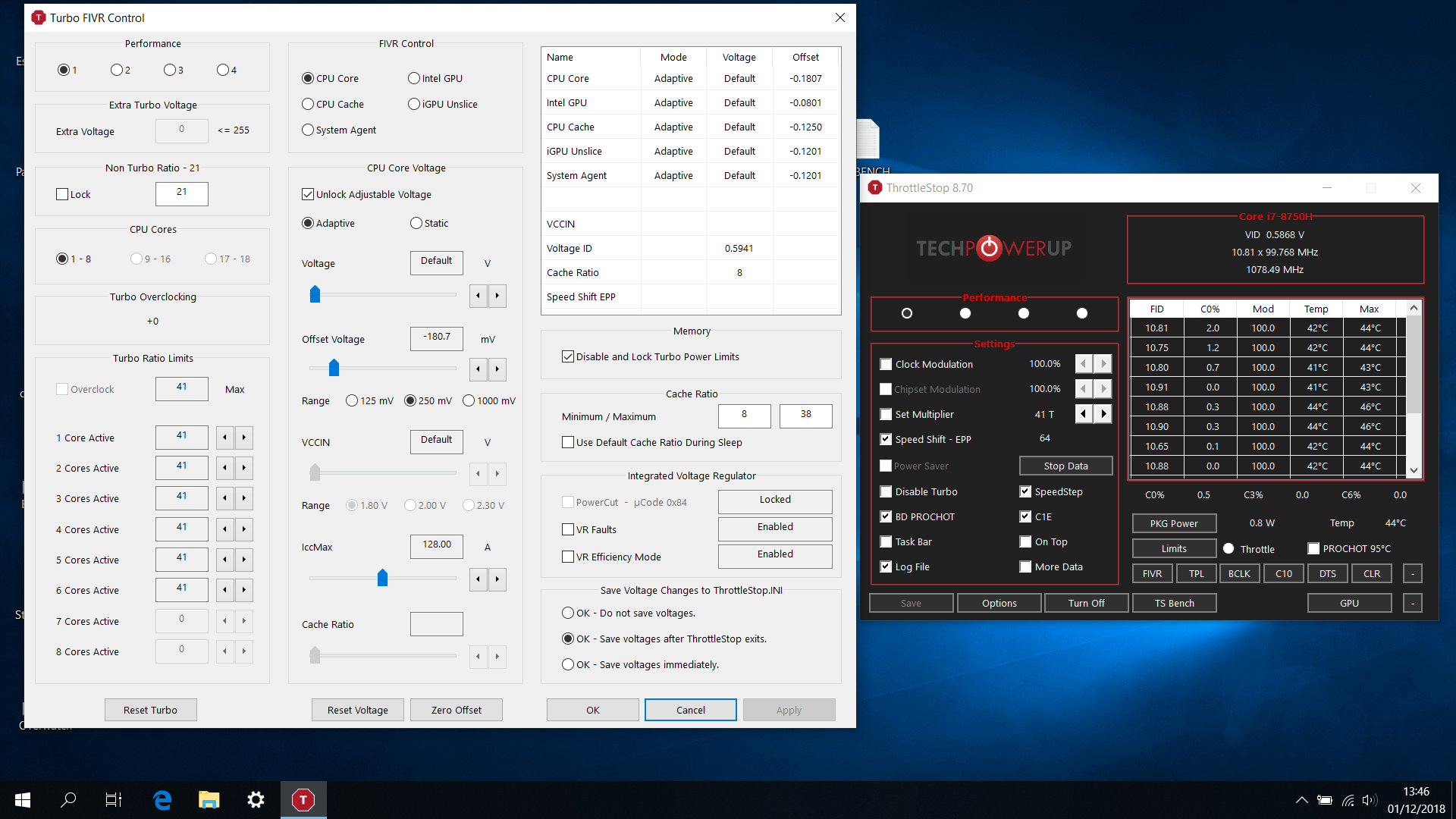Open the TPL panel button
Image resolution: width=1456 pixels, height=819 pixels.
[1196, 573]
